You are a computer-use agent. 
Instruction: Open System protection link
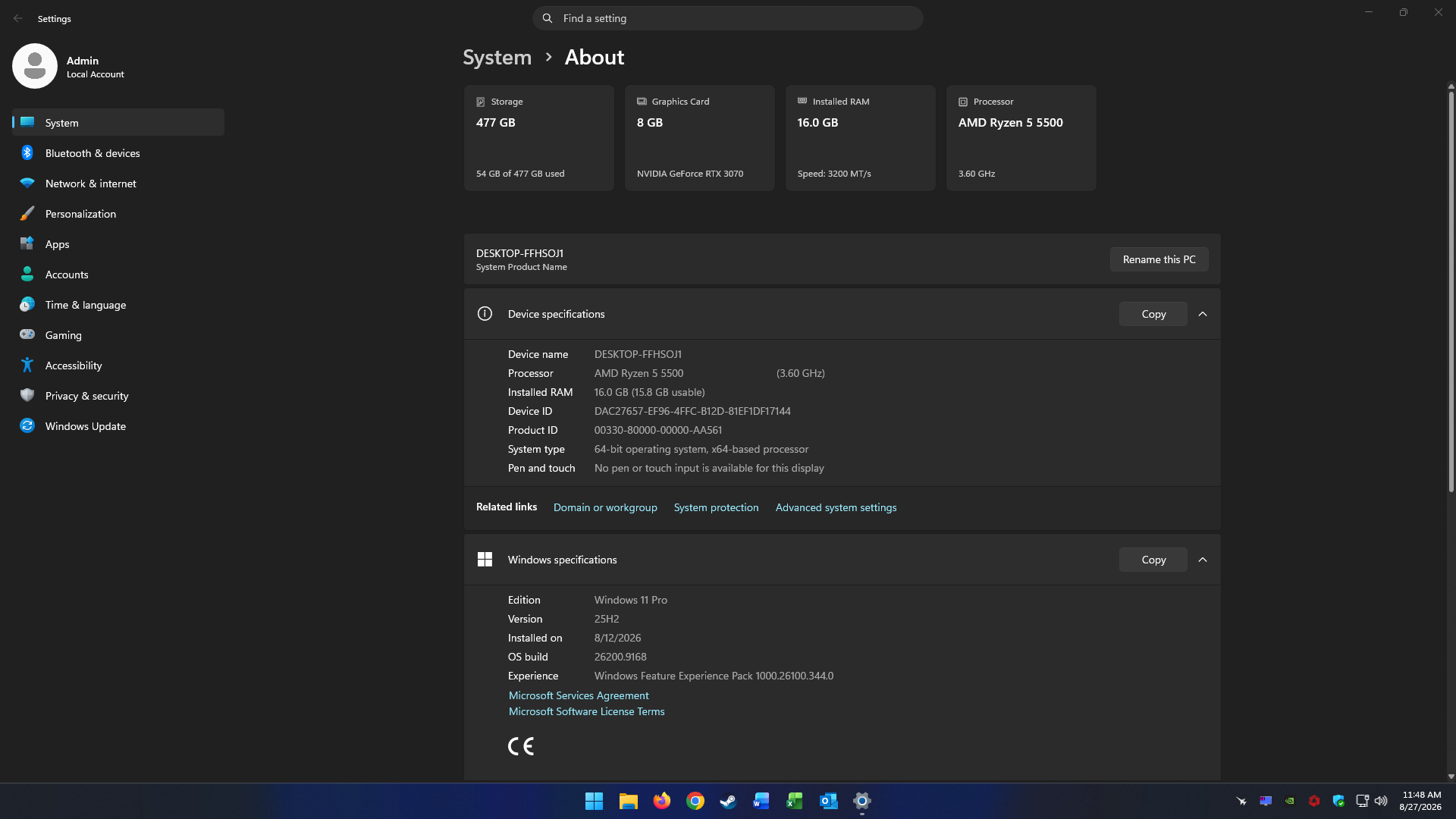coord(716,507)
